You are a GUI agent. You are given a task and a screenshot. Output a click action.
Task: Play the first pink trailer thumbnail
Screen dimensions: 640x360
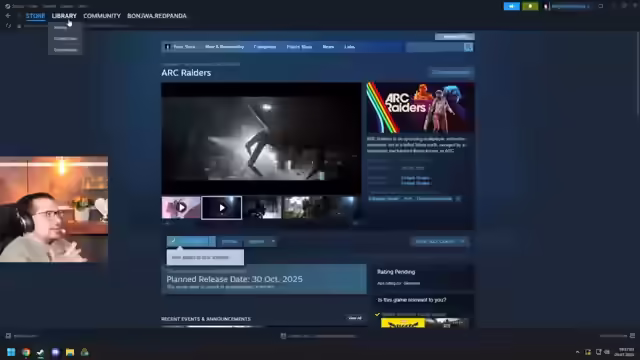point(181,208)
